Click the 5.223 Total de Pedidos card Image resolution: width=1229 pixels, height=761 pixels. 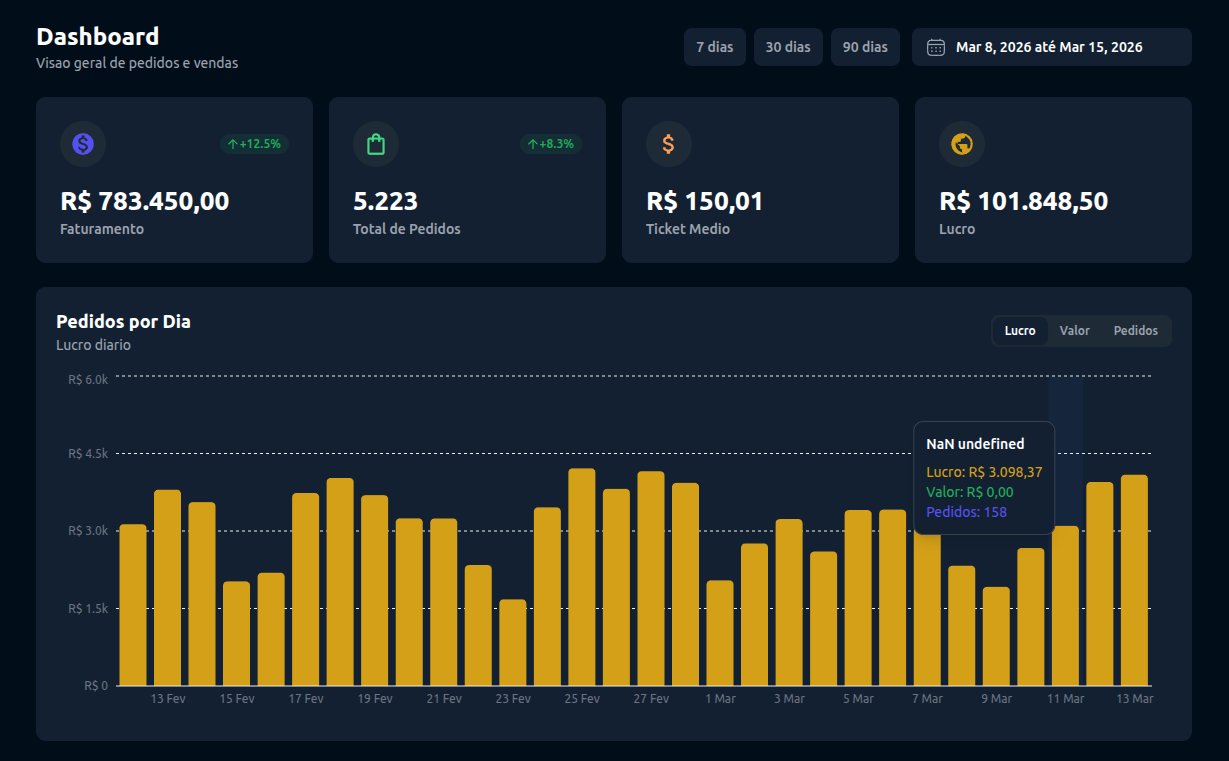pos(467,180)
